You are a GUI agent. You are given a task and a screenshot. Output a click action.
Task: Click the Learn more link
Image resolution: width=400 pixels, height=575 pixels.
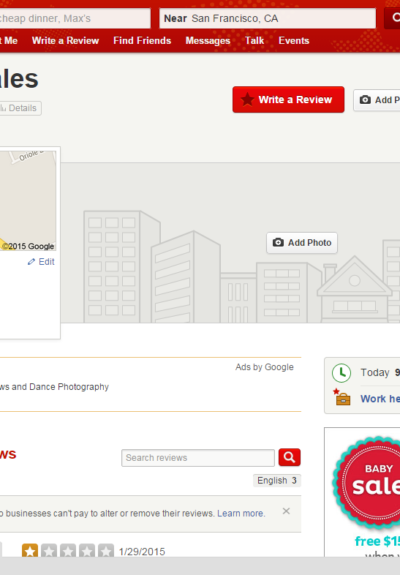(x=241, y=513)
